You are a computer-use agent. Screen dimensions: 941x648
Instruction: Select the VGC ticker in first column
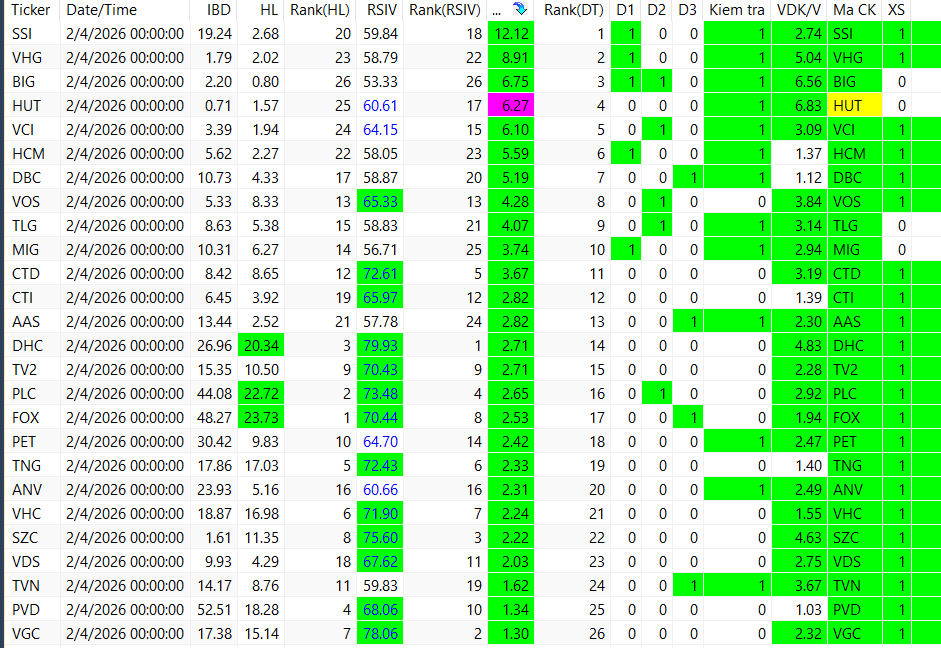point(26,634)
